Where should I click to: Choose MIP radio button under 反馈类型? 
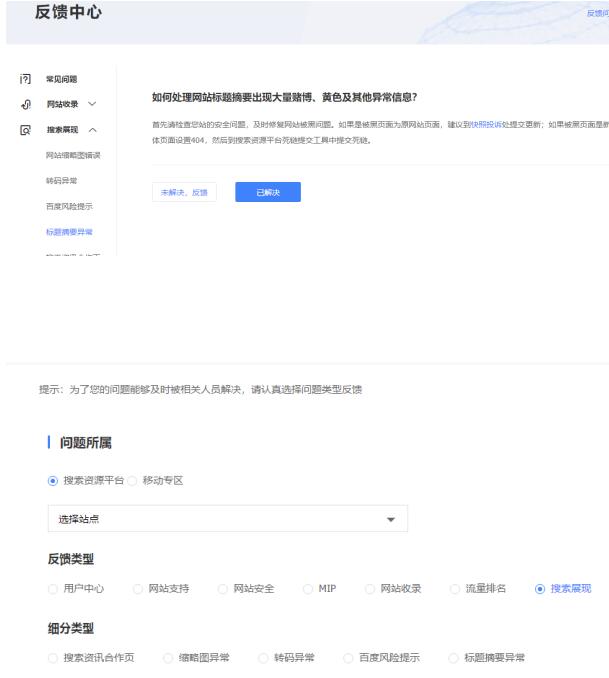309,588
